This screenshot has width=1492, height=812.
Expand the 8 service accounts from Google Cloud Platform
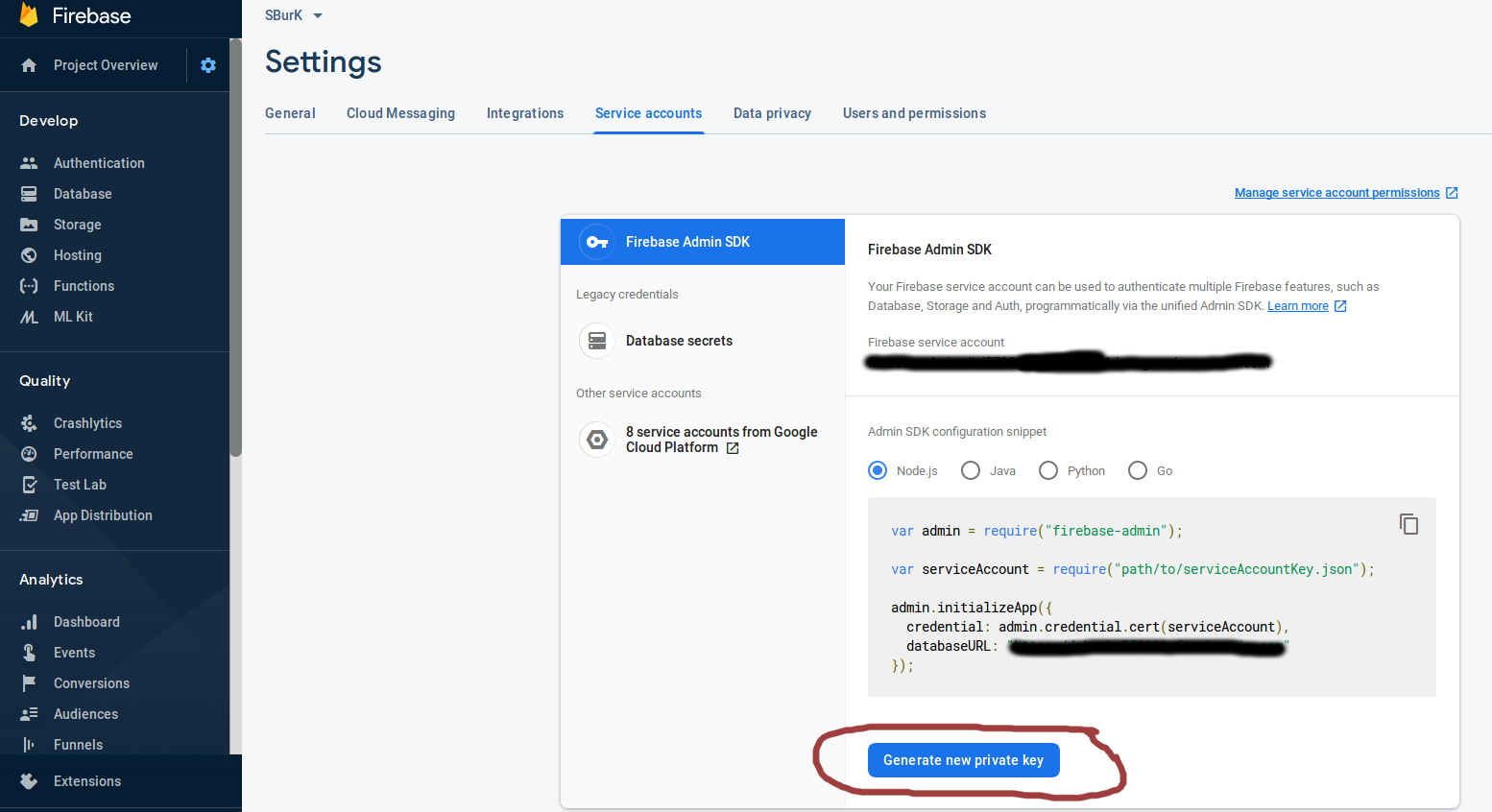pos(721,440)
